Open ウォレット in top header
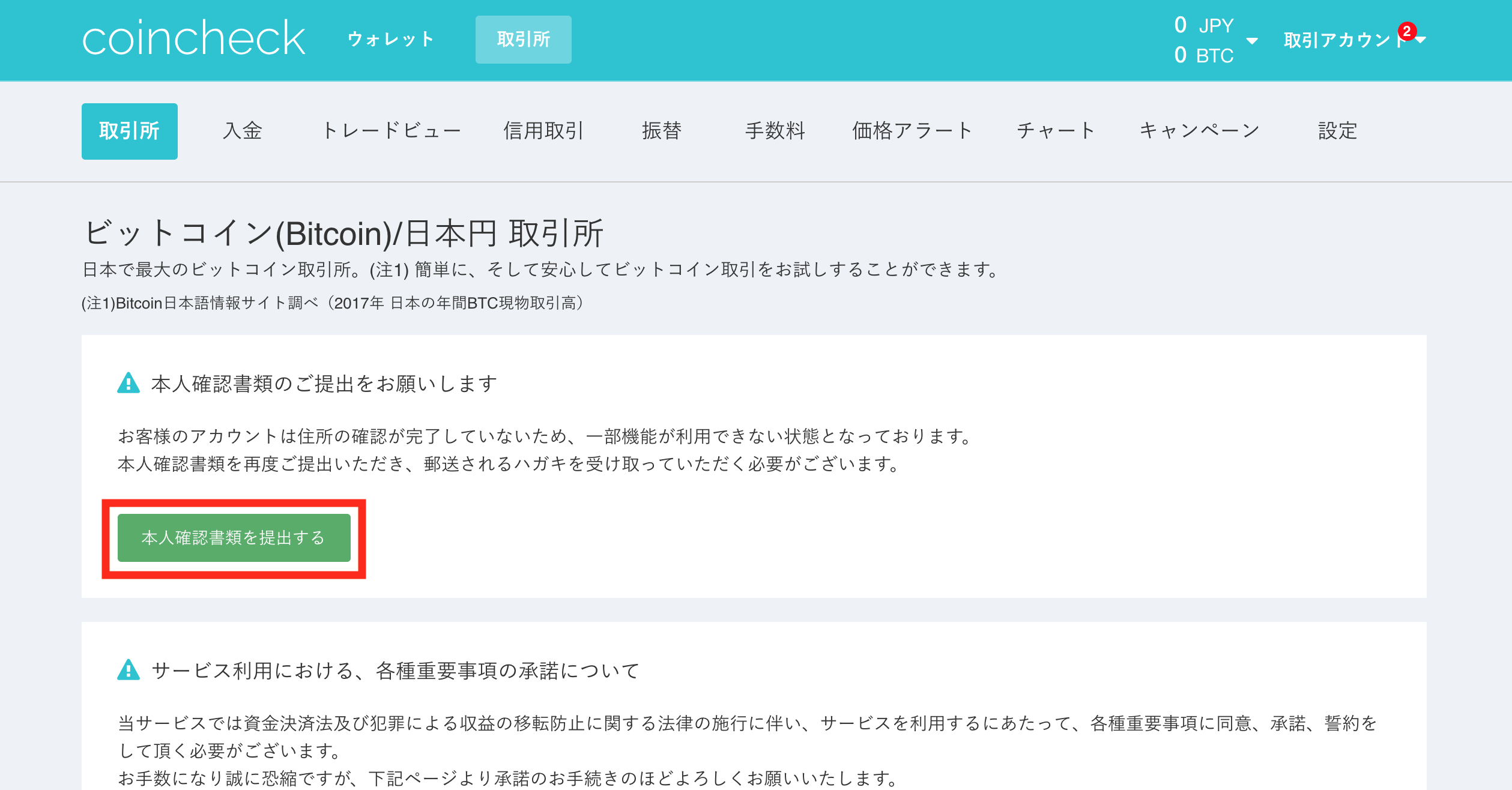 pyautogui.click(x=391, y=40)
